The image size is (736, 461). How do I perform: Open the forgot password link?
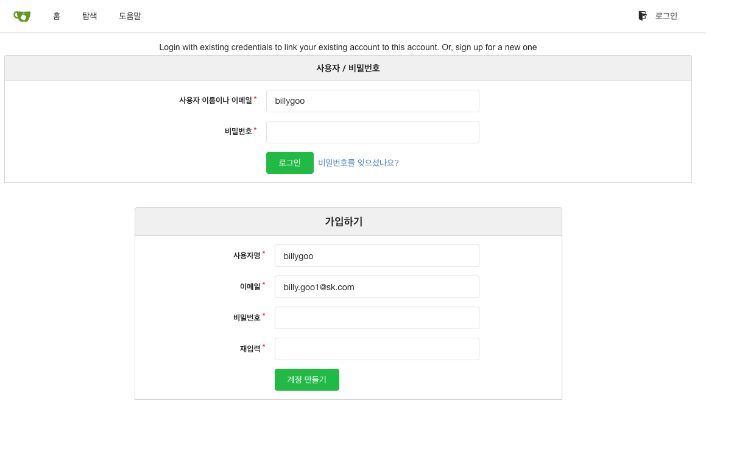coord(359,163)
